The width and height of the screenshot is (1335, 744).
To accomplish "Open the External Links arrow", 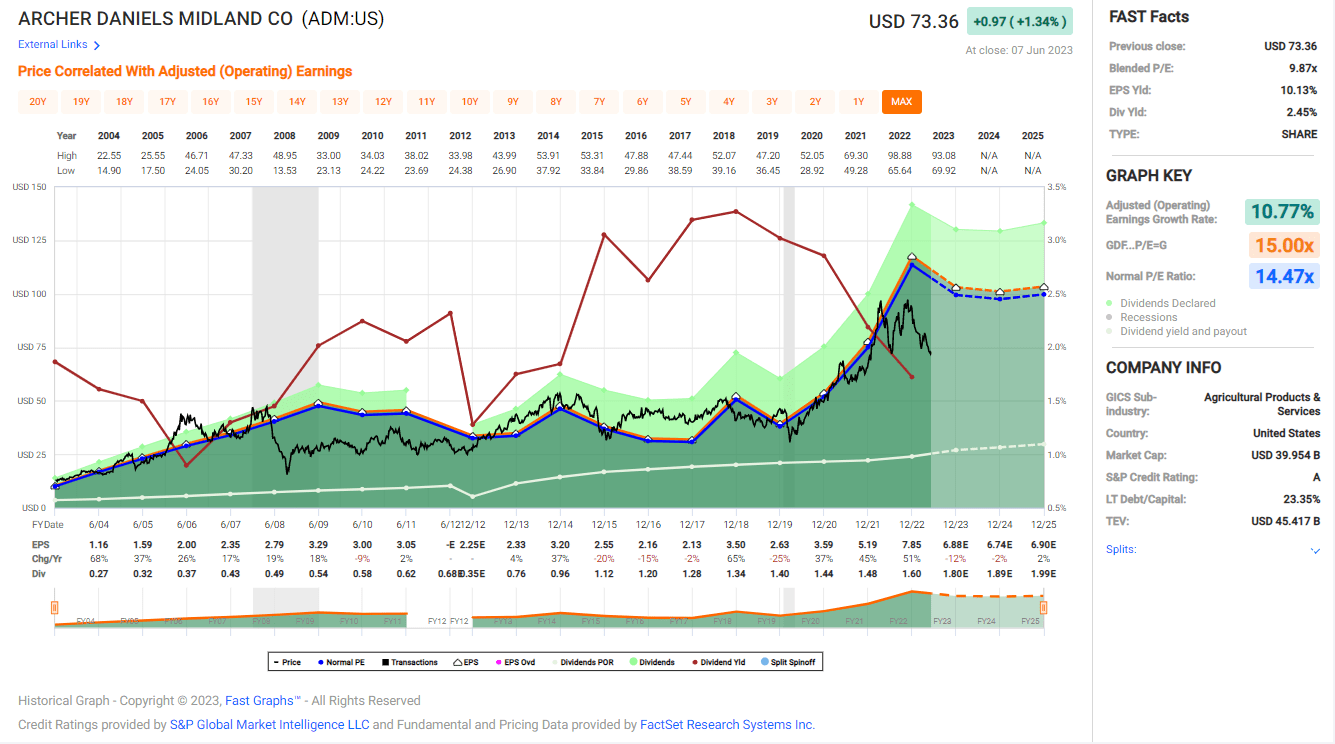I will tap(97, 45).
